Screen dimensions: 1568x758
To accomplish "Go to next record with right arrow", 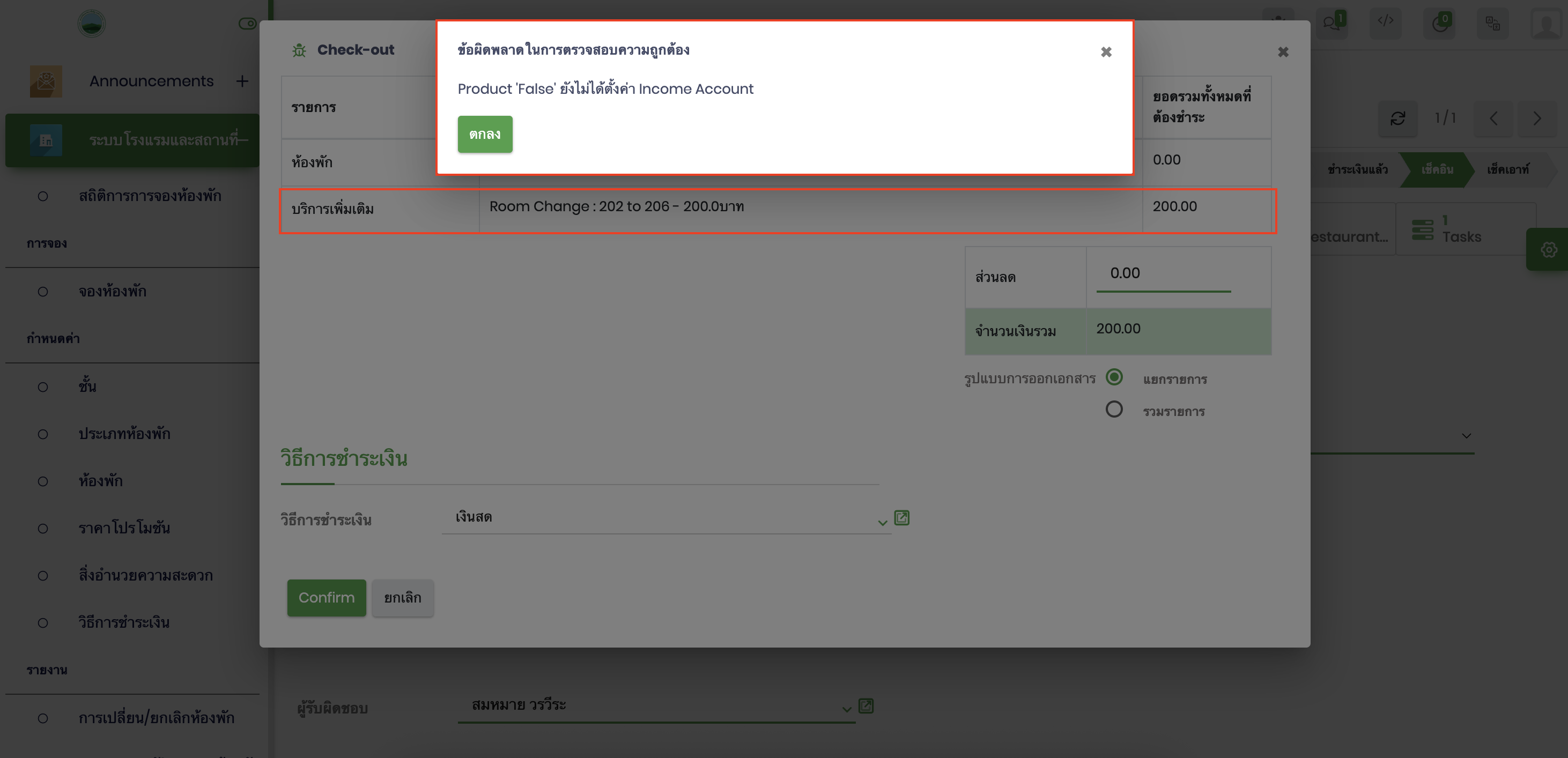I will pyautogui.click(x=1537, y=118).
